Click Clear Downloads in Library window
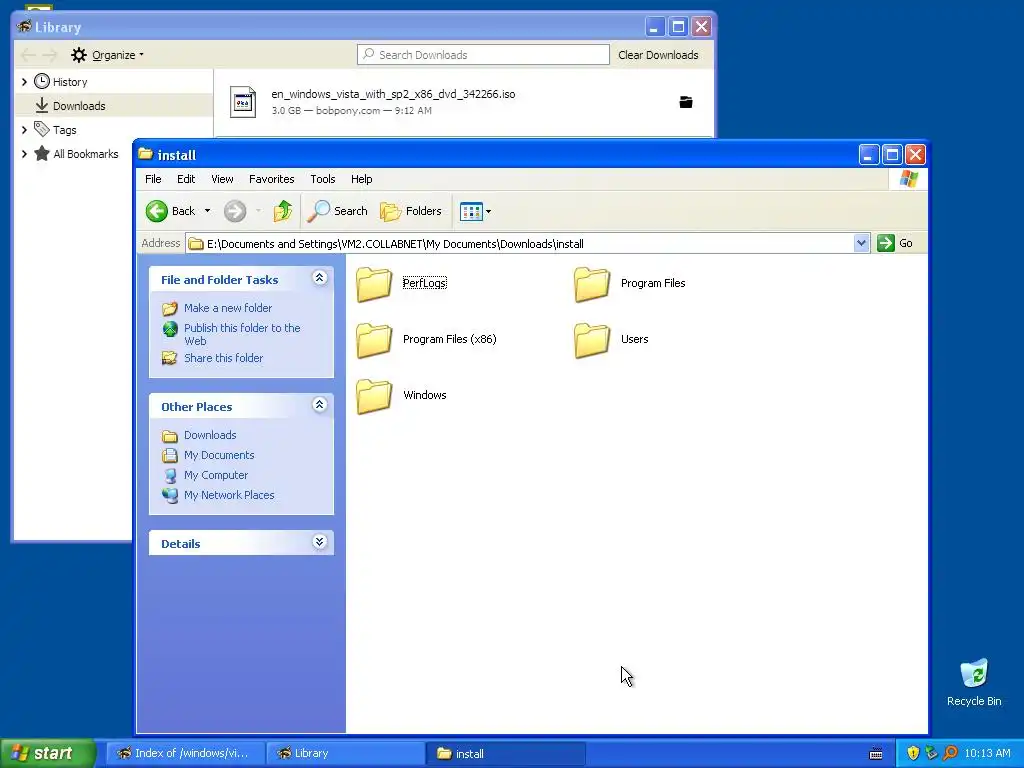Viewport: 1024px width, 768px height. [x=658, y=55]
